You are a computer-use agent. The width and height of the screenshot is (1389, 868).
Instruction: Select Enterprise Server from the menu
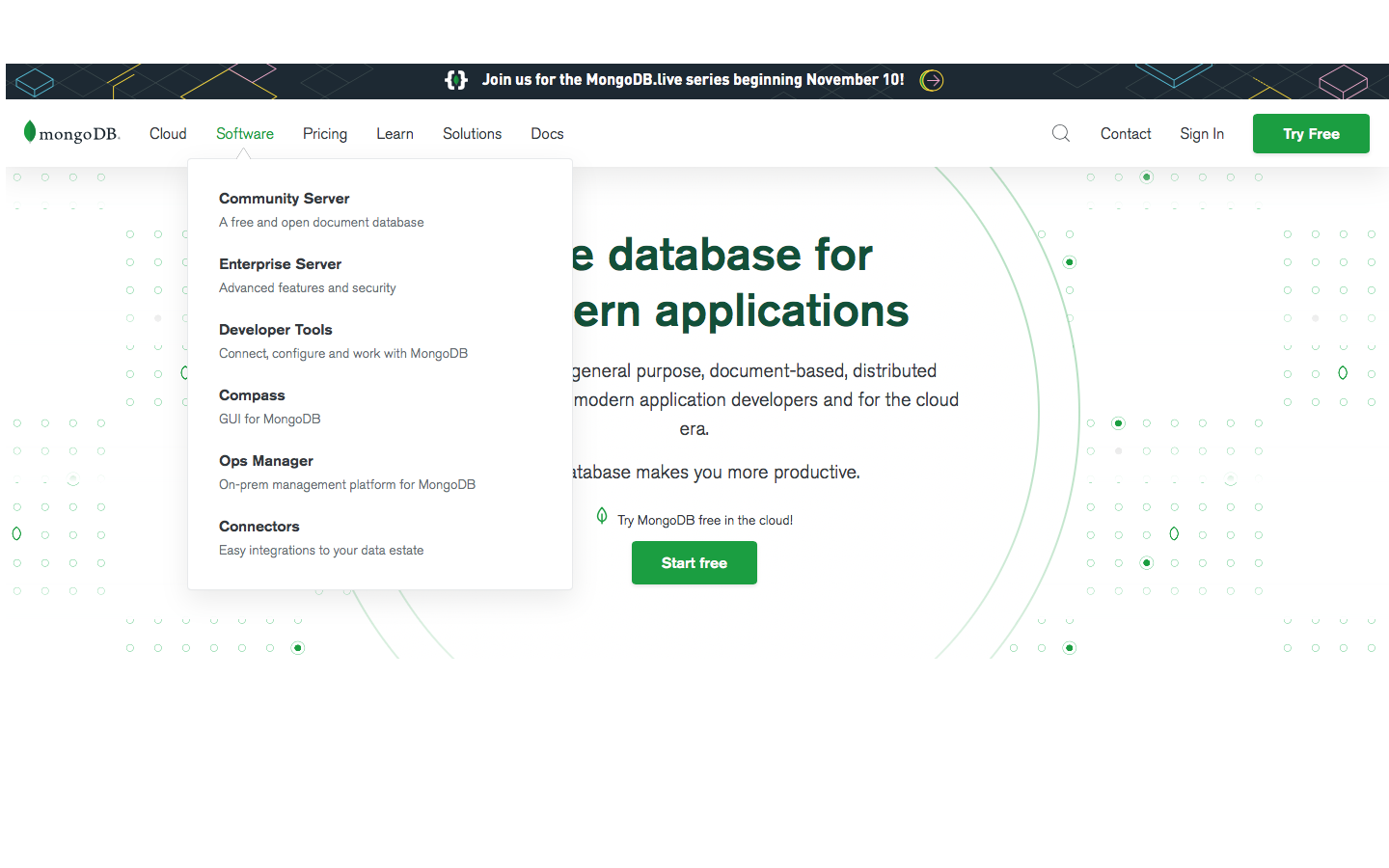[280, 264]
